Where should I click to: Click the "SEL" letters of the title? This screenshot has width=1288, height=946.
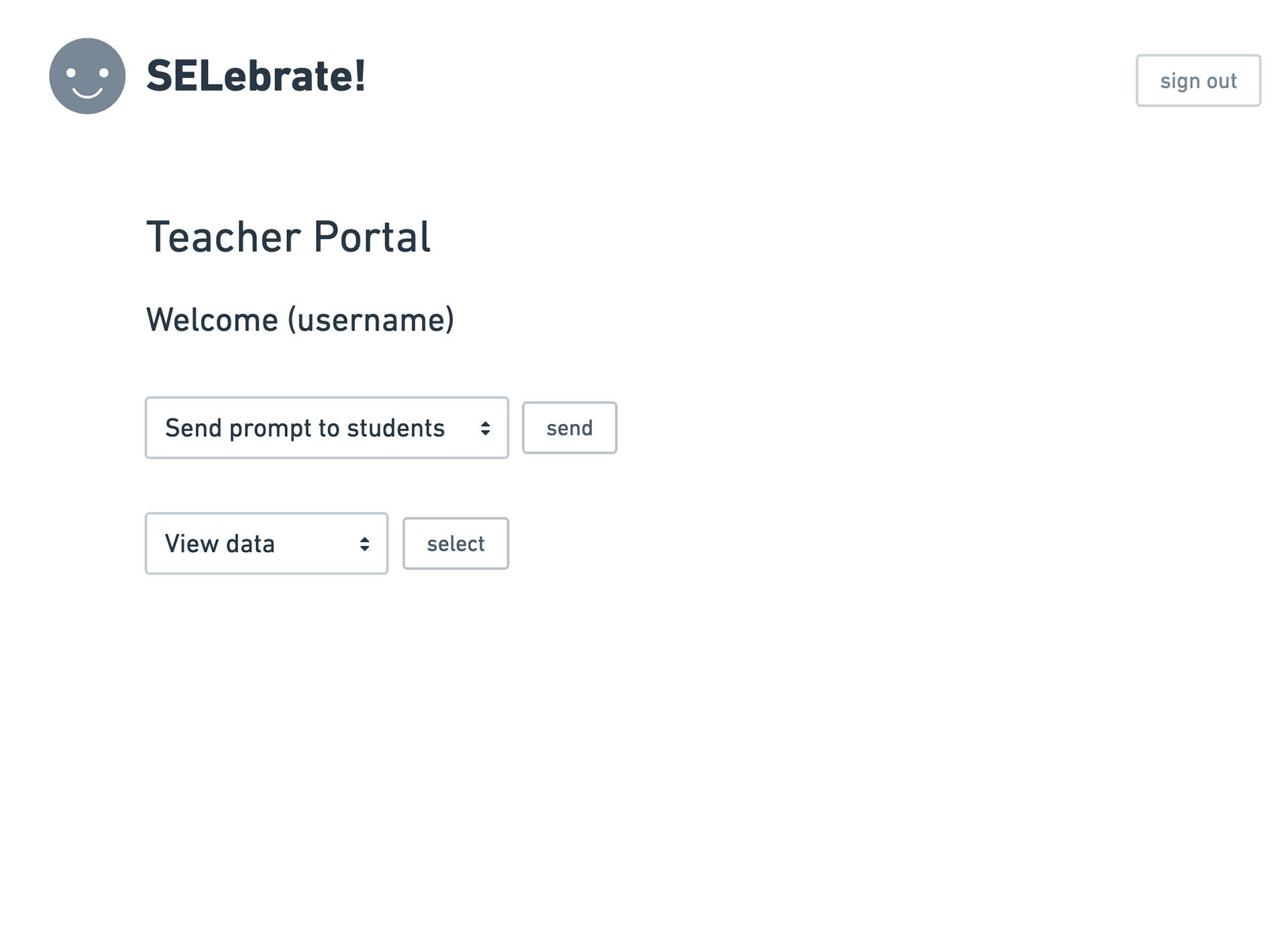[x=184, y=76]
